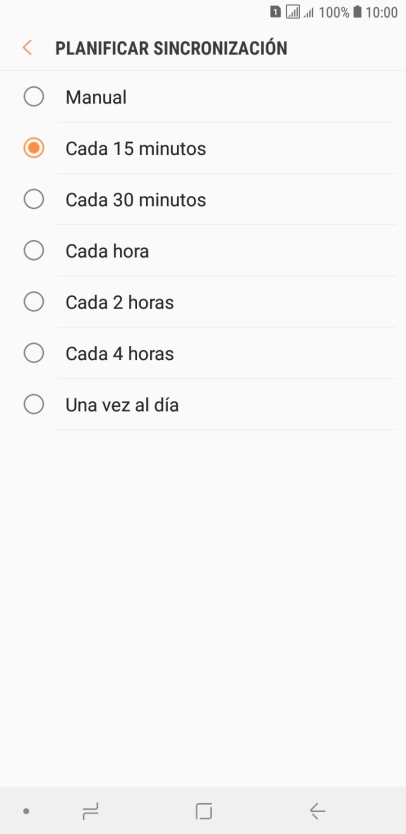Viewport: 406px width, 834px height.
Task: Choose the Cada 4 horas text label
Action: (x=120, y=354)
